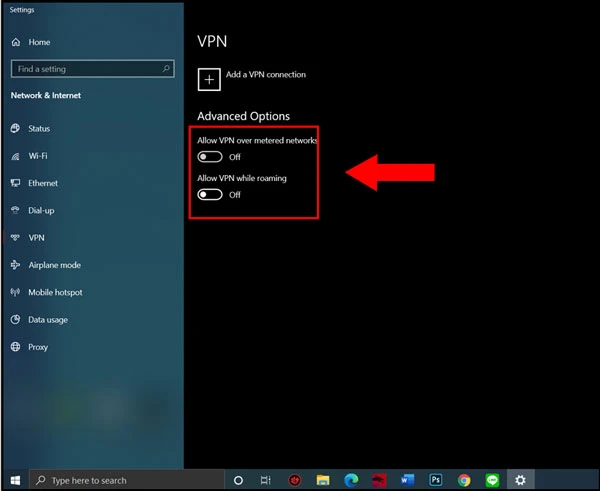Open Ethernet settings
600x491 pixels.
click(43, 184)
